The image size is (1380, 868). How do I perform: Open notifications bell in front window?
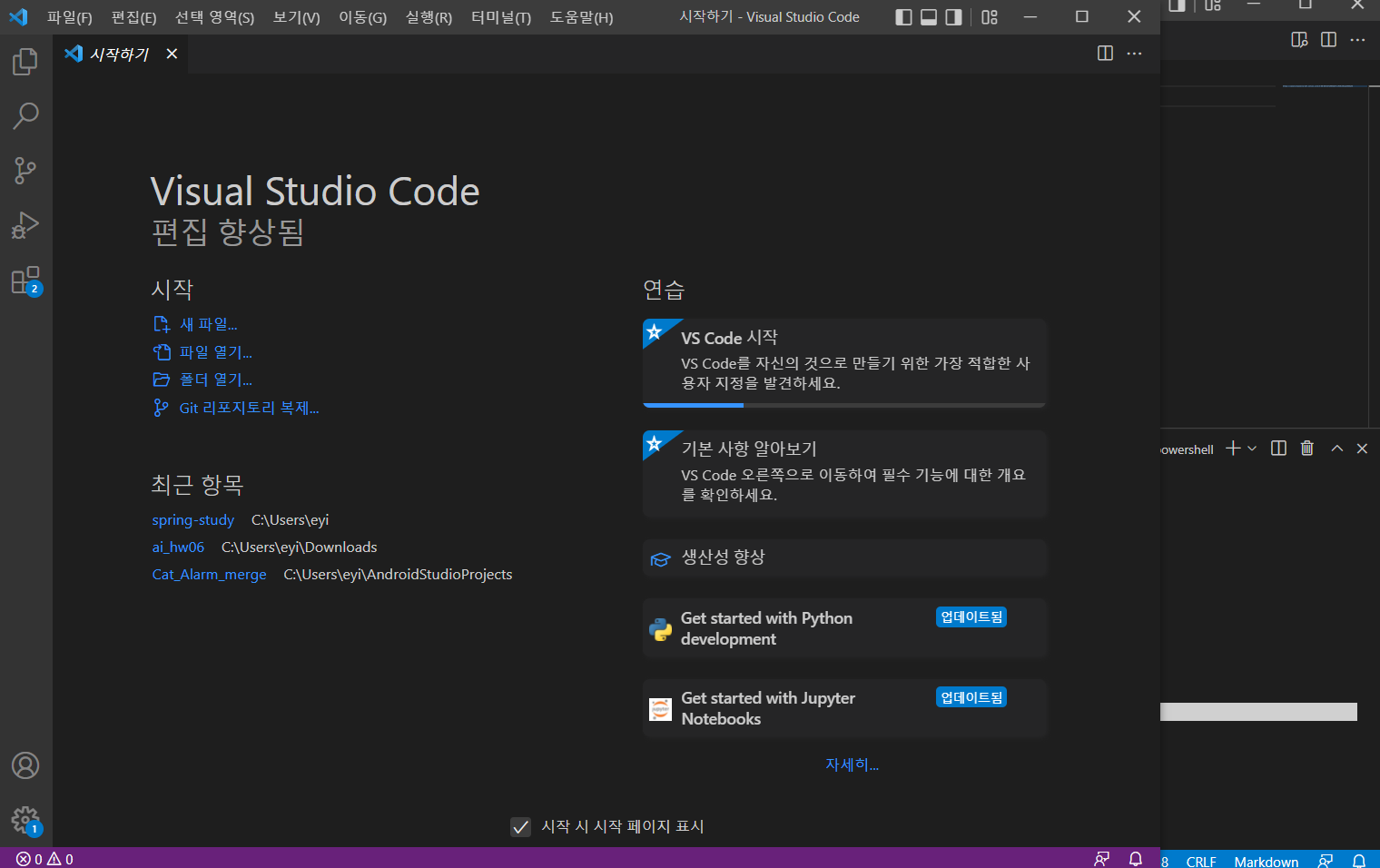1135,859
